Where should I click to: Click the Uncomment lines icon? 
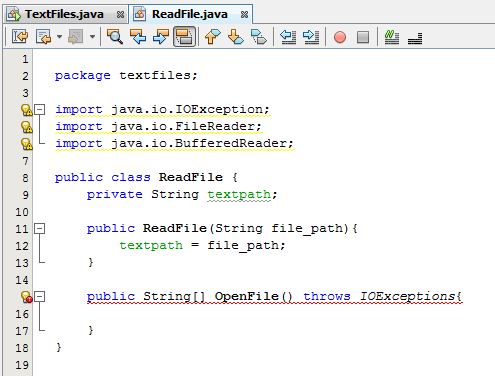click(x=415, y=38)
